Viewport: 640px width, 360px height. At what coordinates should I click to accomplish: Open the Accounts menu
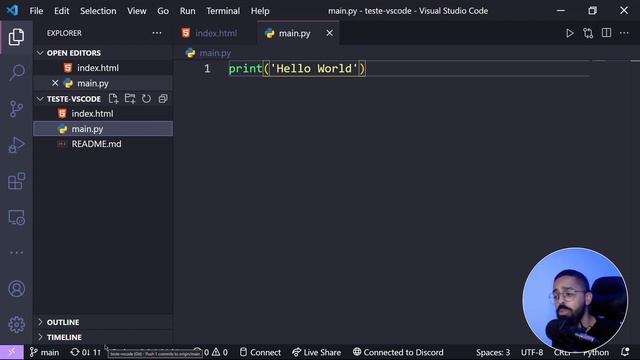16,289
